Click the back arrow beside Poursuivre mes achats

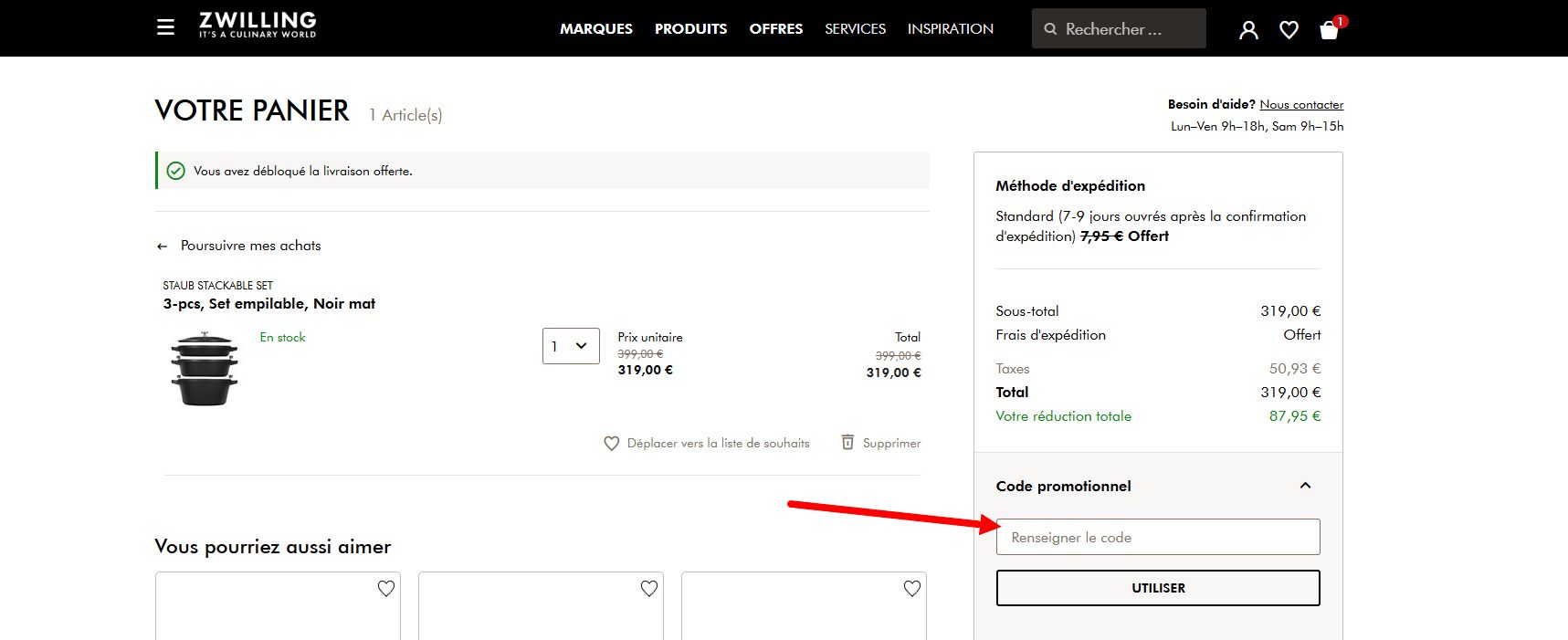(x=162, y=247)
